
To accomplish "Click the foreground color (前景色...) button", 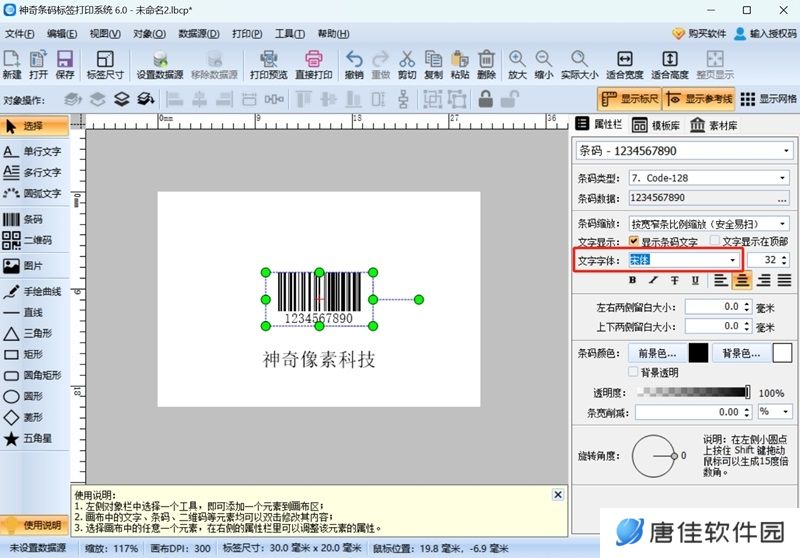I will pos(657,353).
